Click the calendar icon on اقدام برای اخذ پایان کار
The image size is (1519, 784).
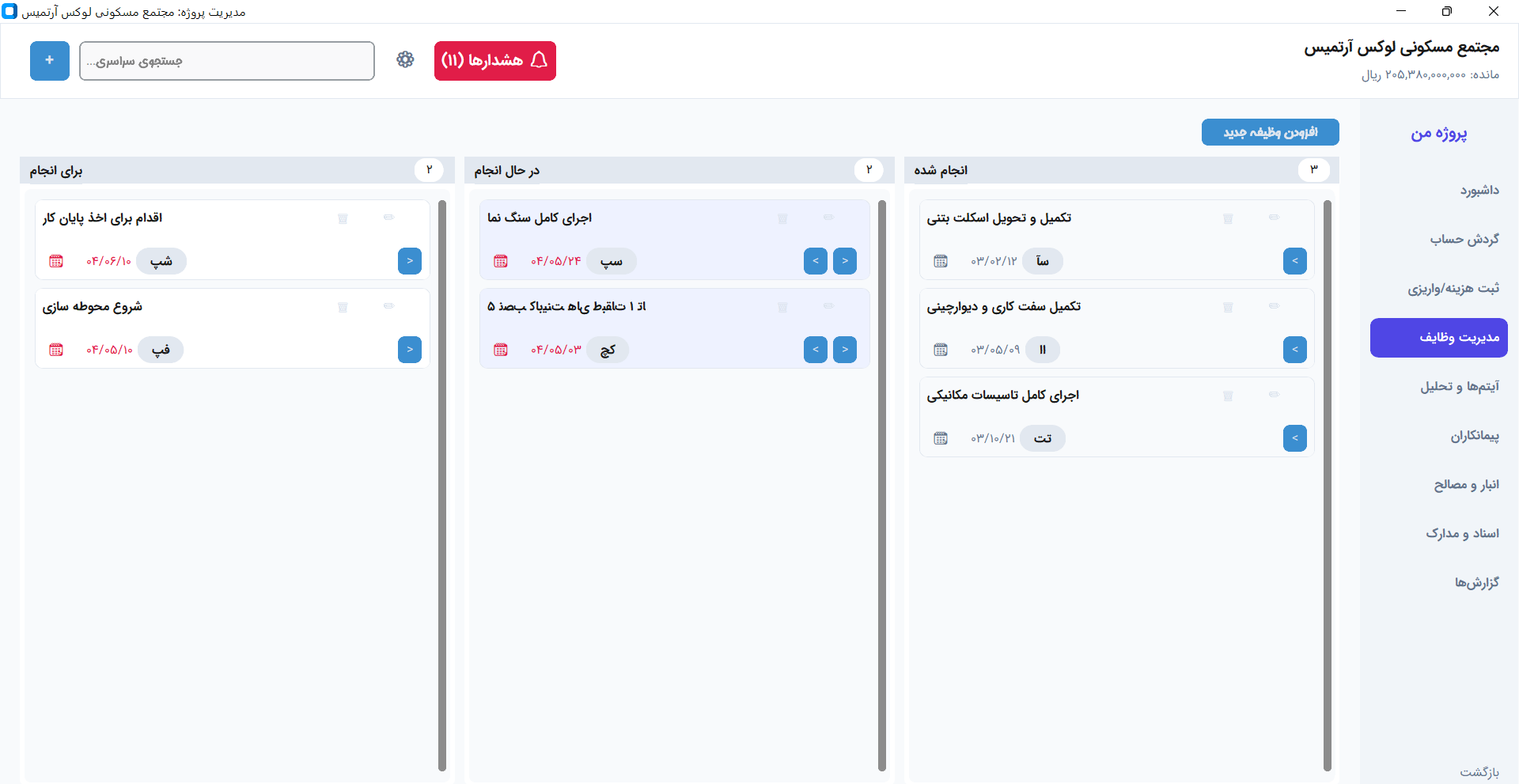pos(55,260)
